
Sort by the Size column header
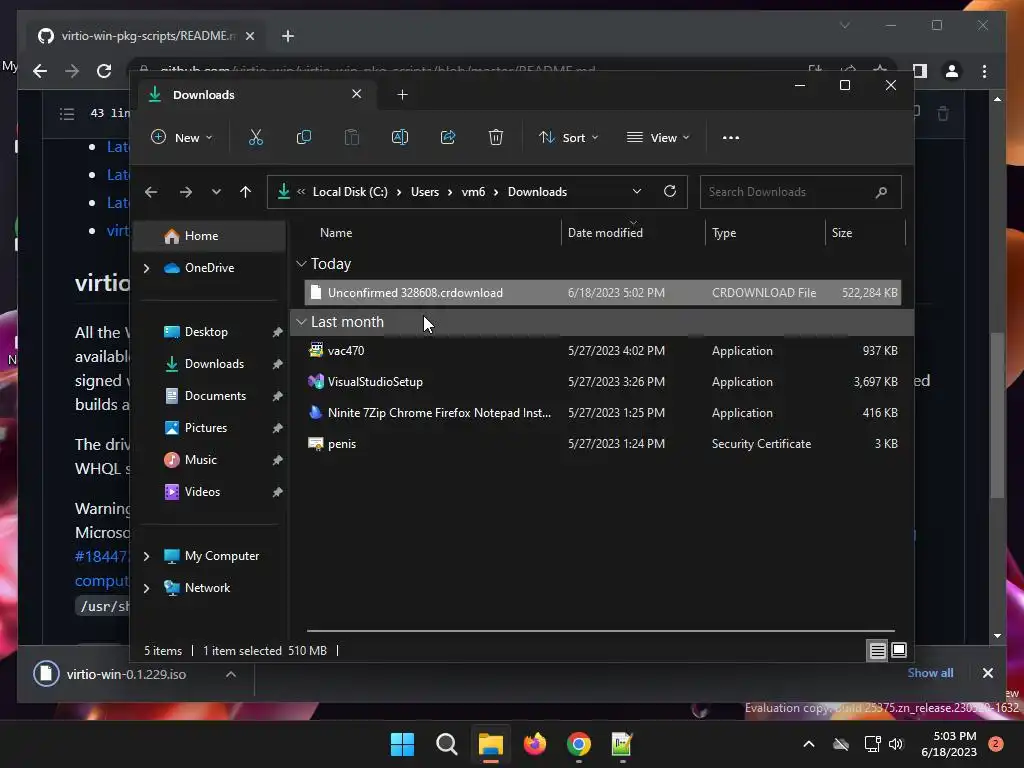pos(842,232)
